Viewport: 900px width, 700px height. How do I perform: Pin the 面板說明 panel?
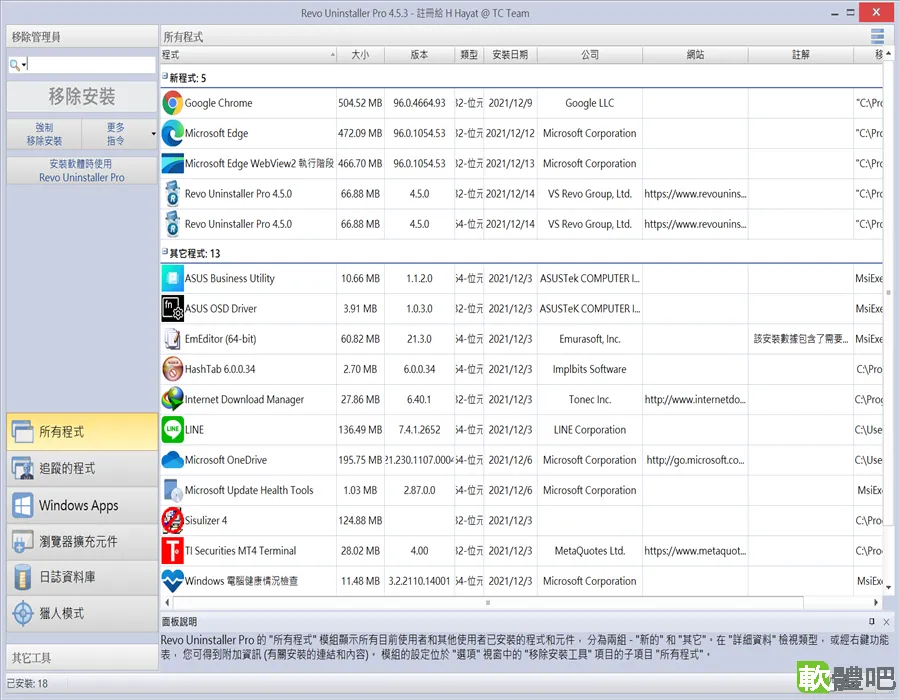(x=872, y=621)
